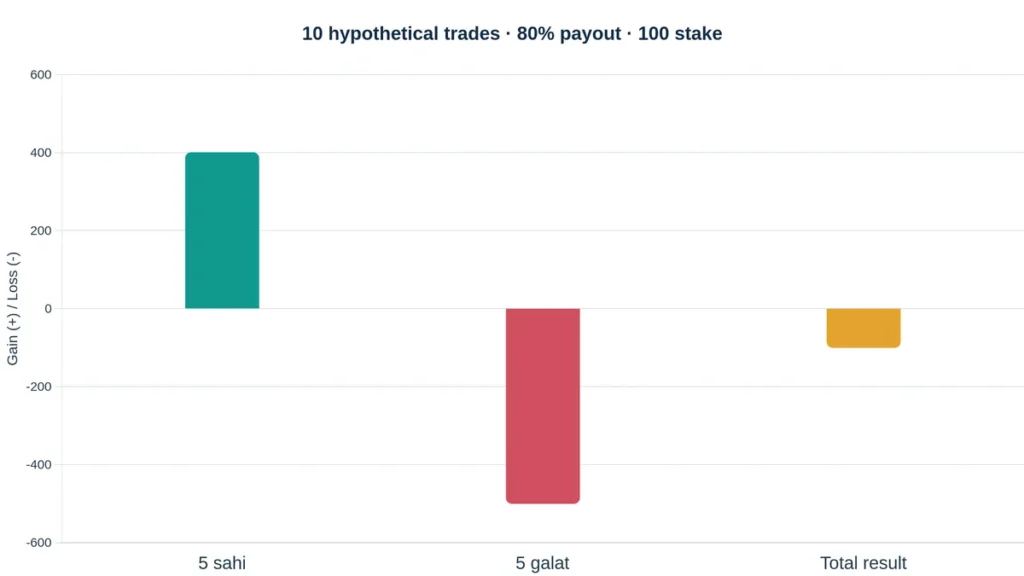This screenshot has width=1024, height=576.
Task: Click the -400 y-axis tick label
Action: (39, 465)
